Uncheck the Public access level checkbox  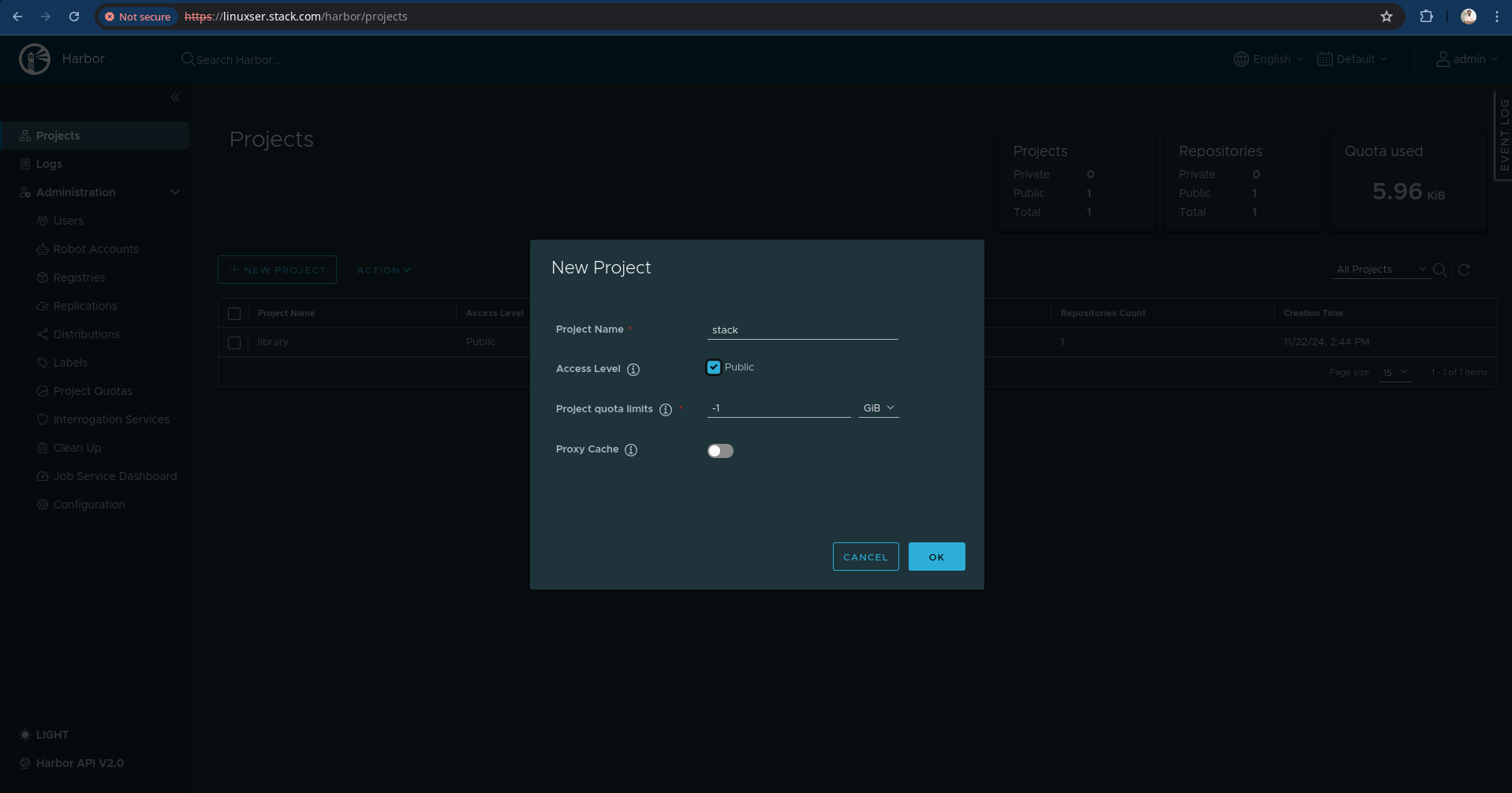(x=713, y=367)
